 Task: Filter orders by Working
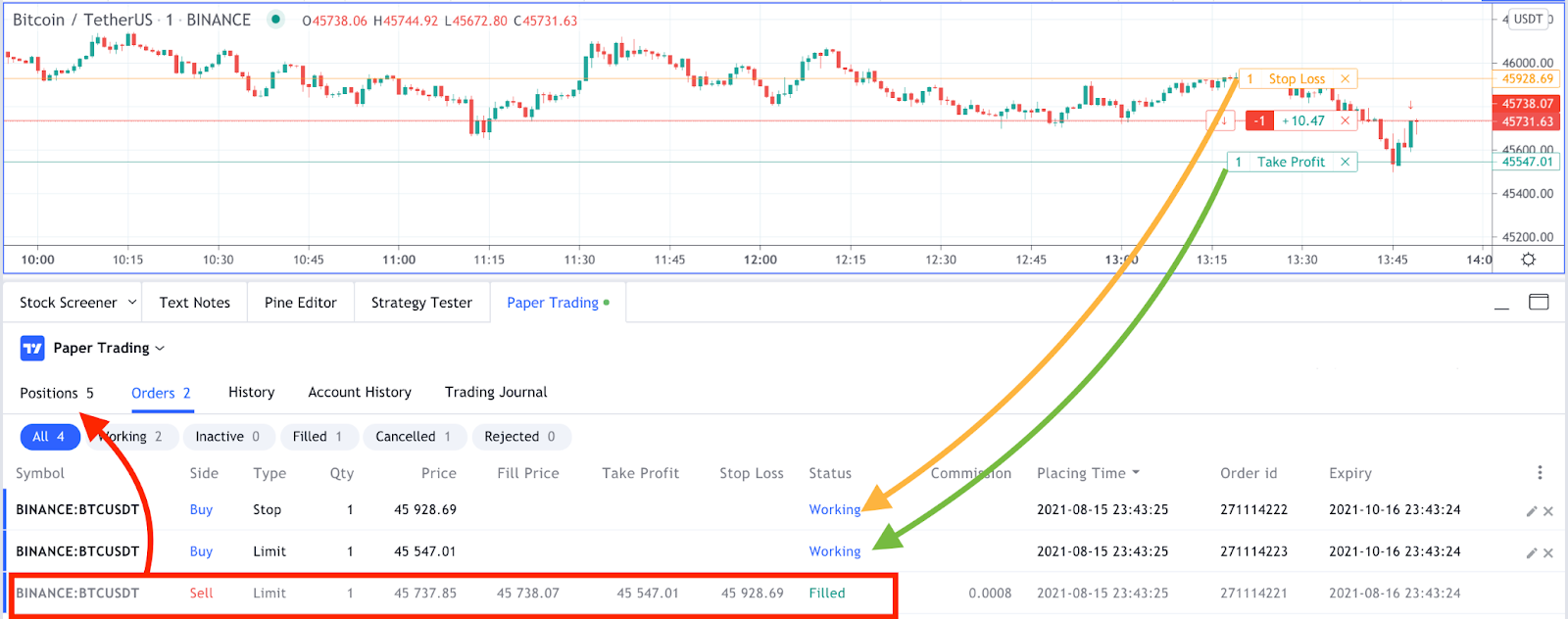coord(130,437)
